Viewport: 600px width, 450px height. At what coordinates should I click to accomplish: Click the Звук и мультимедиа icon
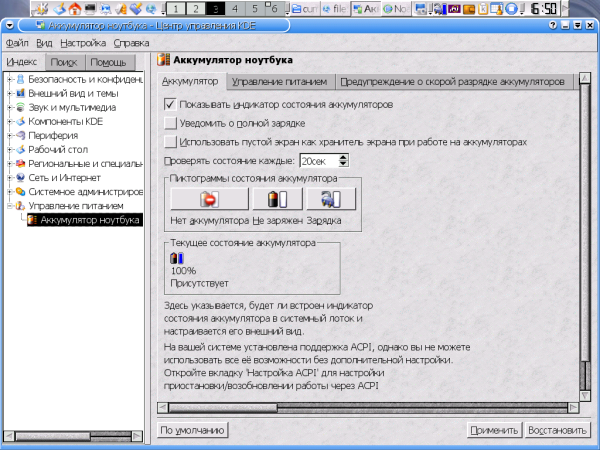pyautogui.click(x=20, y=108)
